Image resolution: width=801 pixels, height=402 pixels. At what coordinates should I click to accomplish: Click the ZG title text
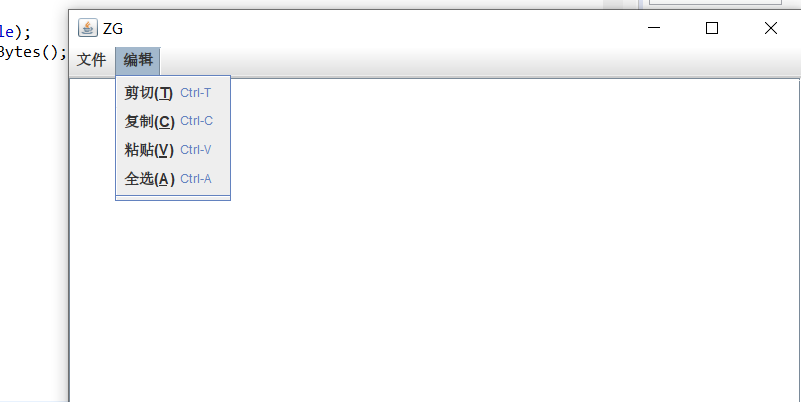pos(113,29)
